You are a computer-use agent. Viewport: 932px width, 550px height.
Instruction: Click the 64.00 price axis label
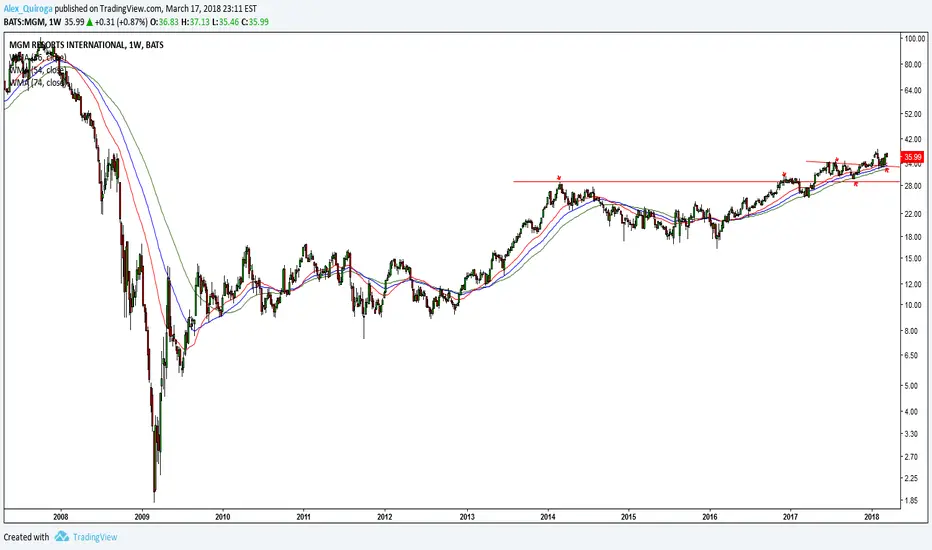[912, 90]
